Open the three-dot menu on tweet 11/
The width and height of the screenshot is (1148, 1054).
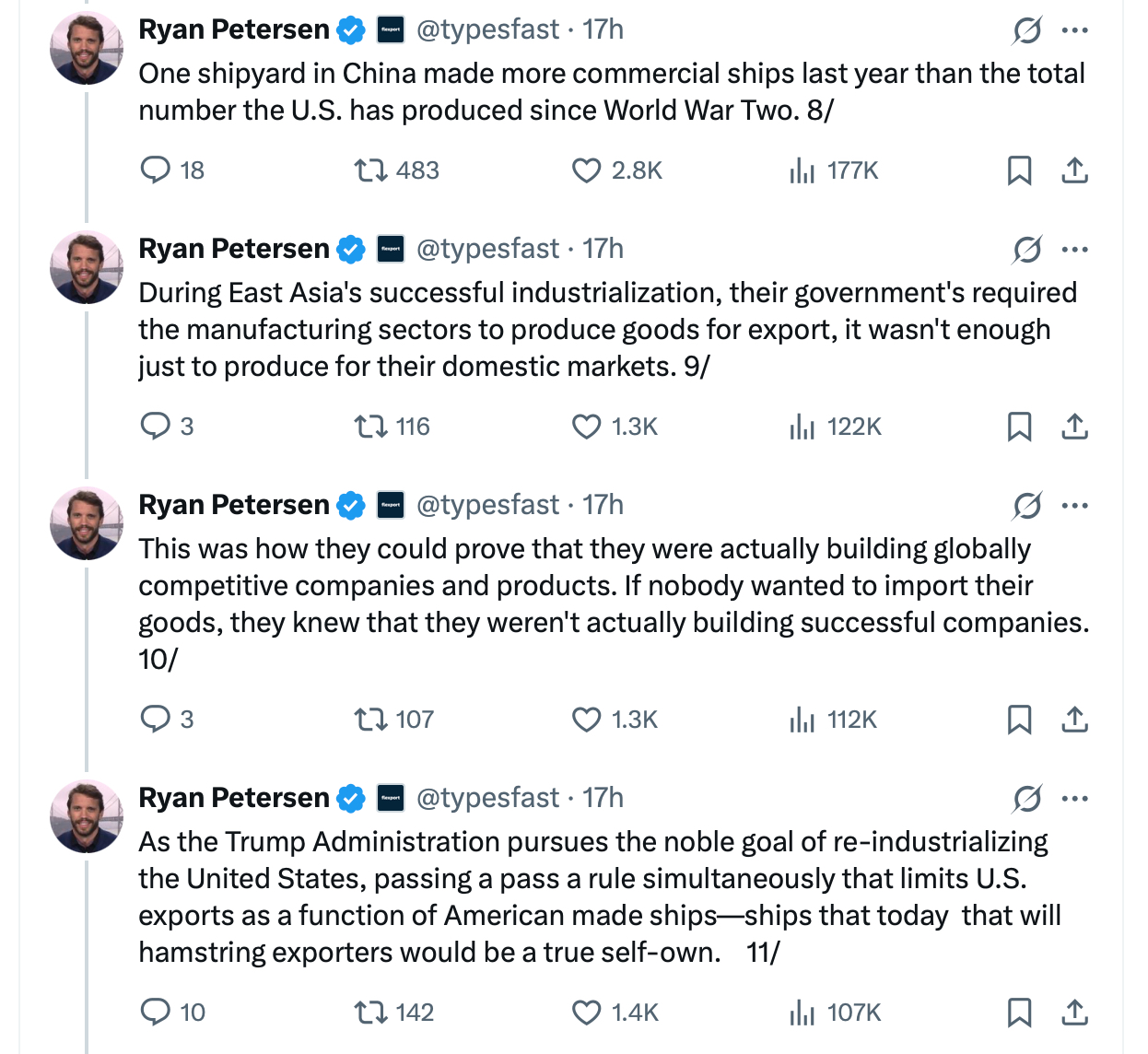(x=1074, y=799)
